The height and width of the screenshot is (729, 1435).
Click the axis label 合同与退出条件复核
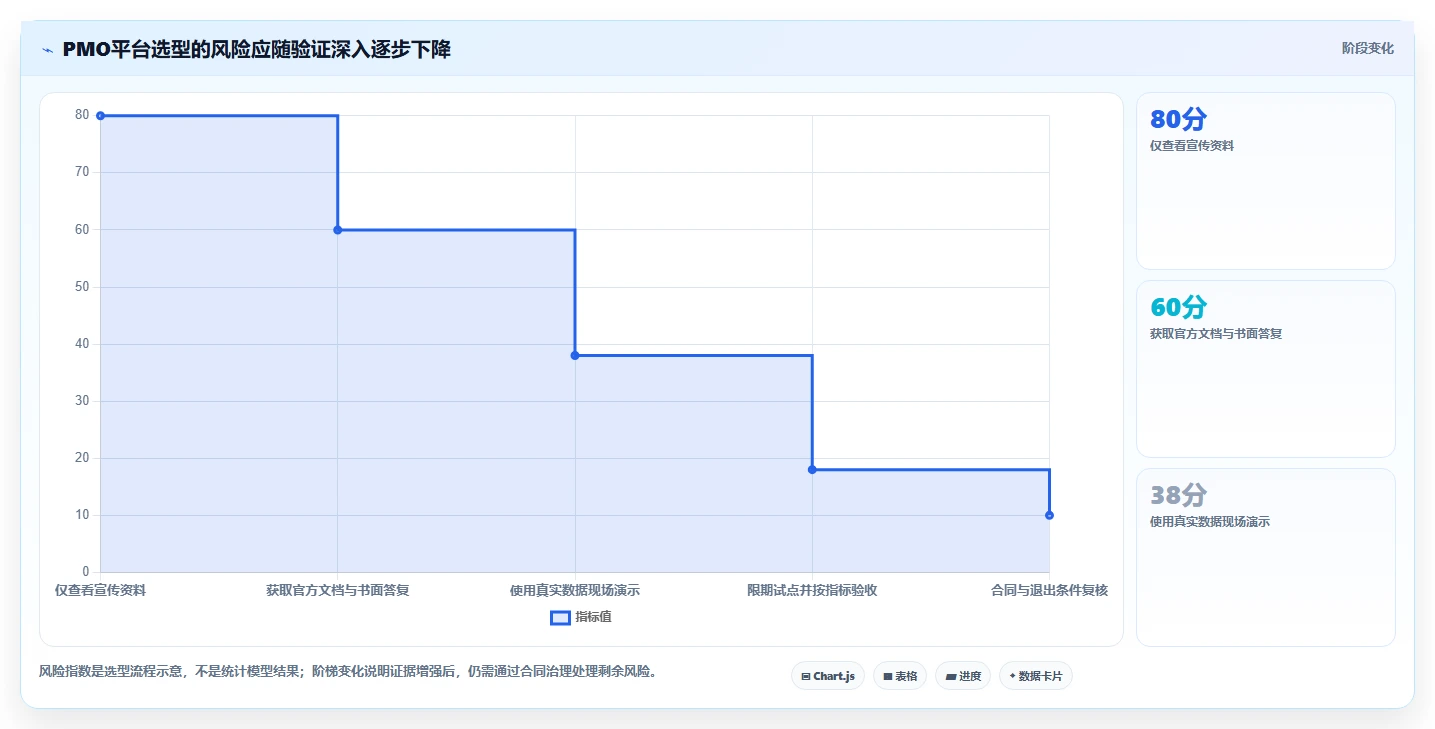coord(1049,590)
